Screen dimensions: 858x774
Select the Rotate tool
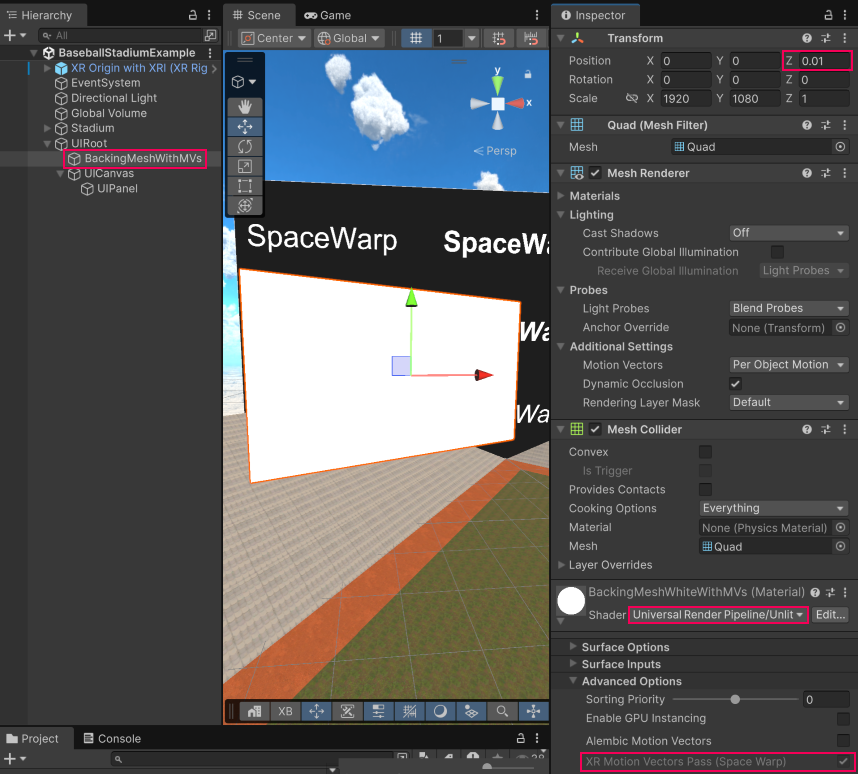point(245,146)
